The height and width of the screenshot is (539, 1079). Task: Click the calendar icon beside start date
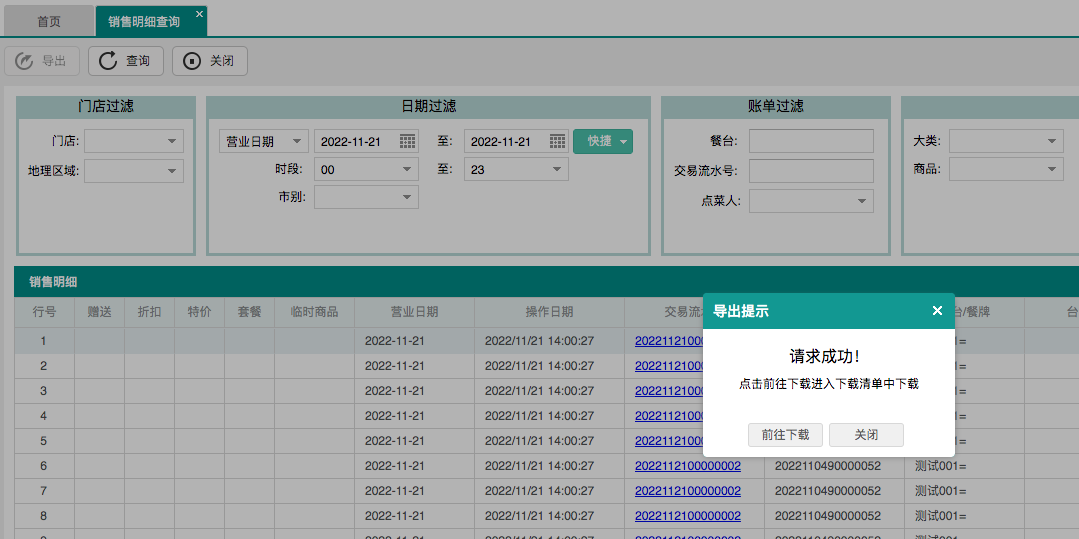(x=408, y=142)
